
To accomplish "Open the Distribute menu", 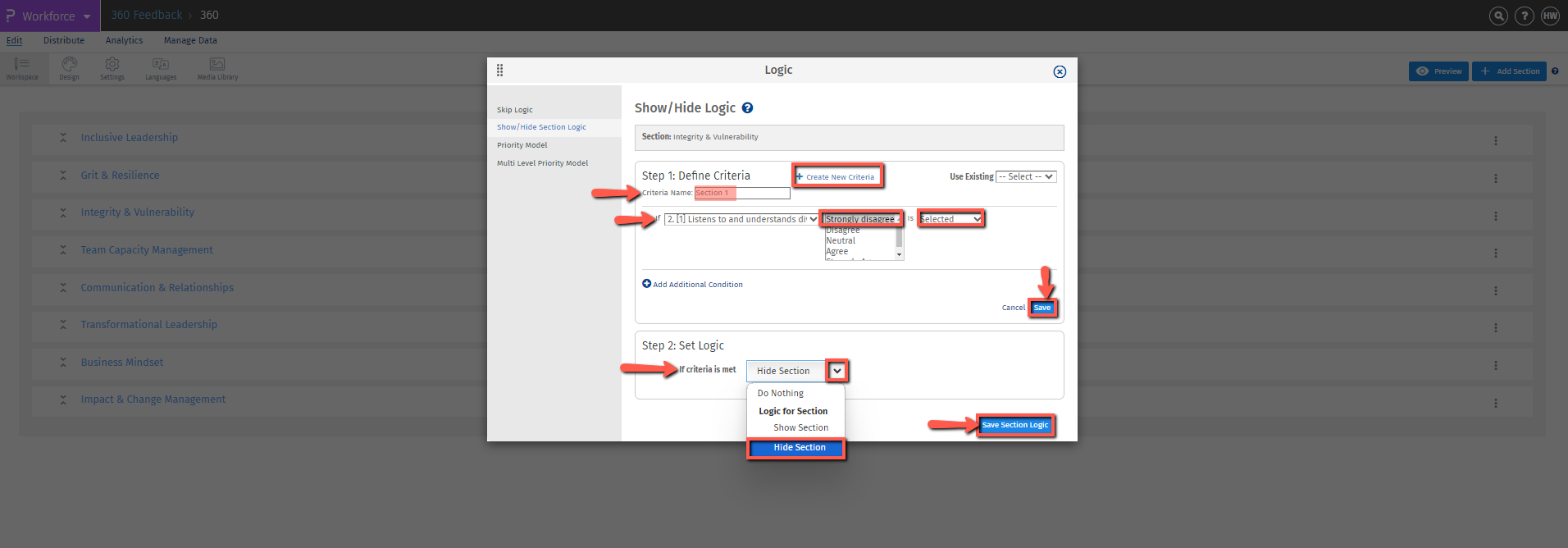I will click(x=64, y=40).
